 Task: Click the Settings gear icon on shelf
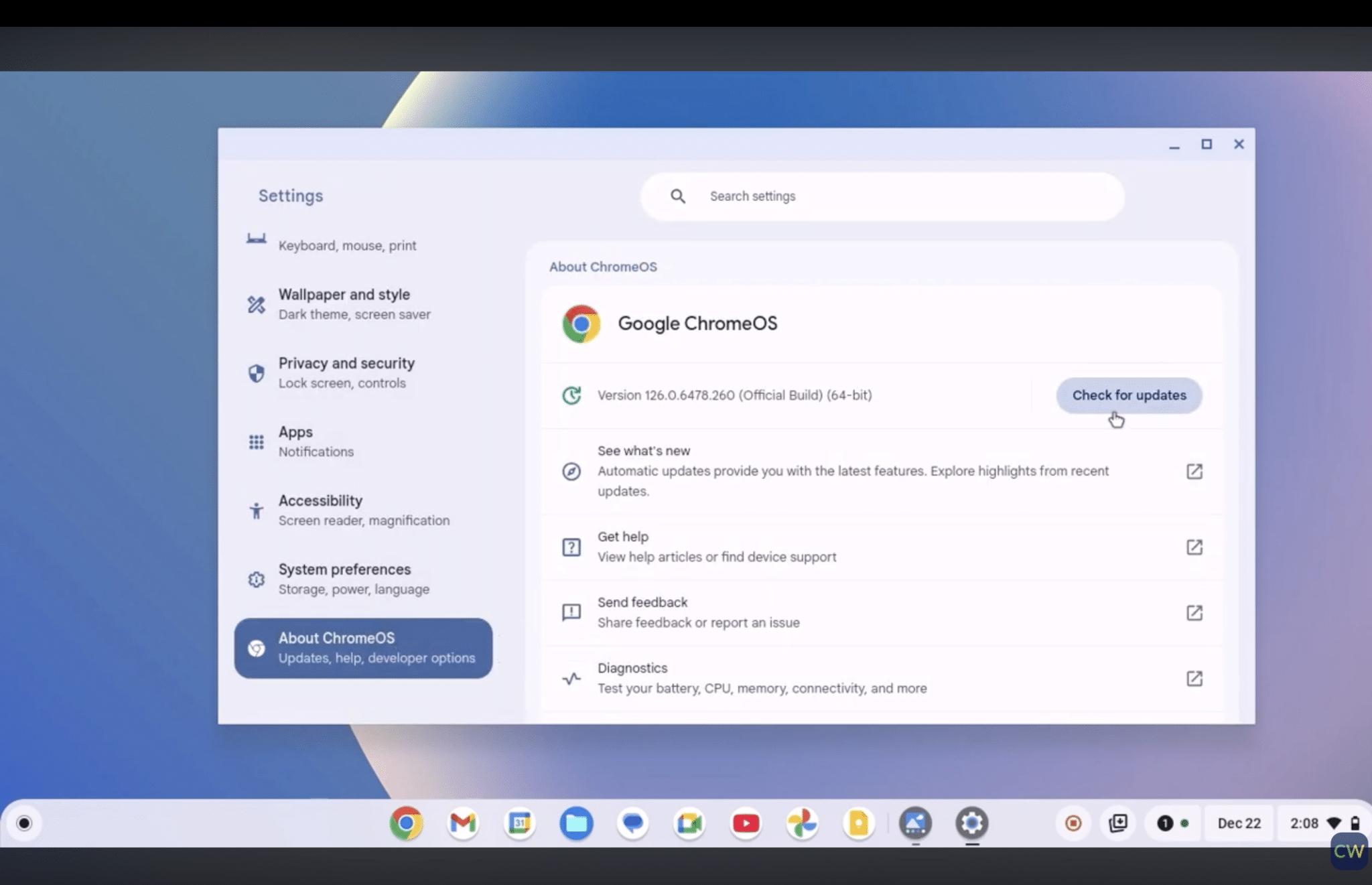tap(972, 823)
